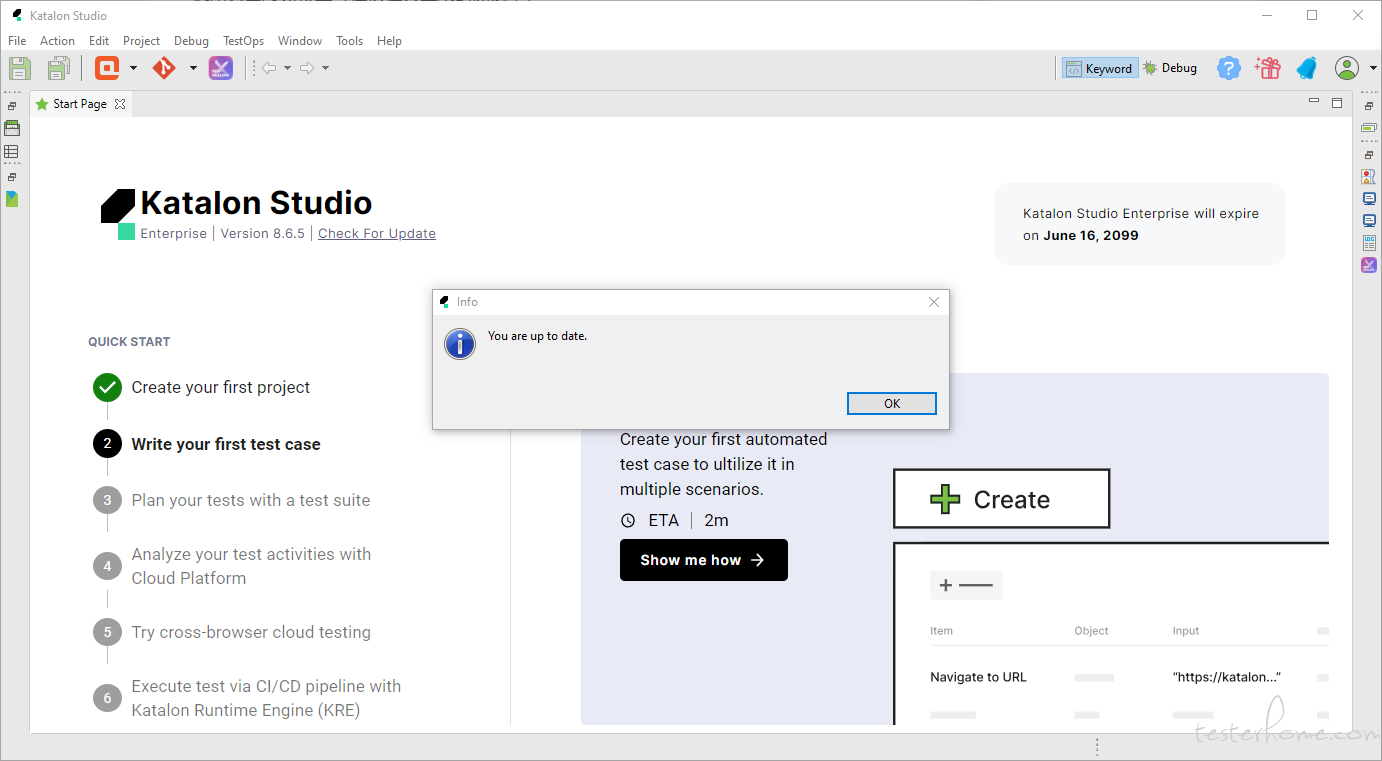The width and height of the screenshot is (1382, 761).
Task: Expand the Git icon dropdown arrow
Action: click(x=193, y=68)
